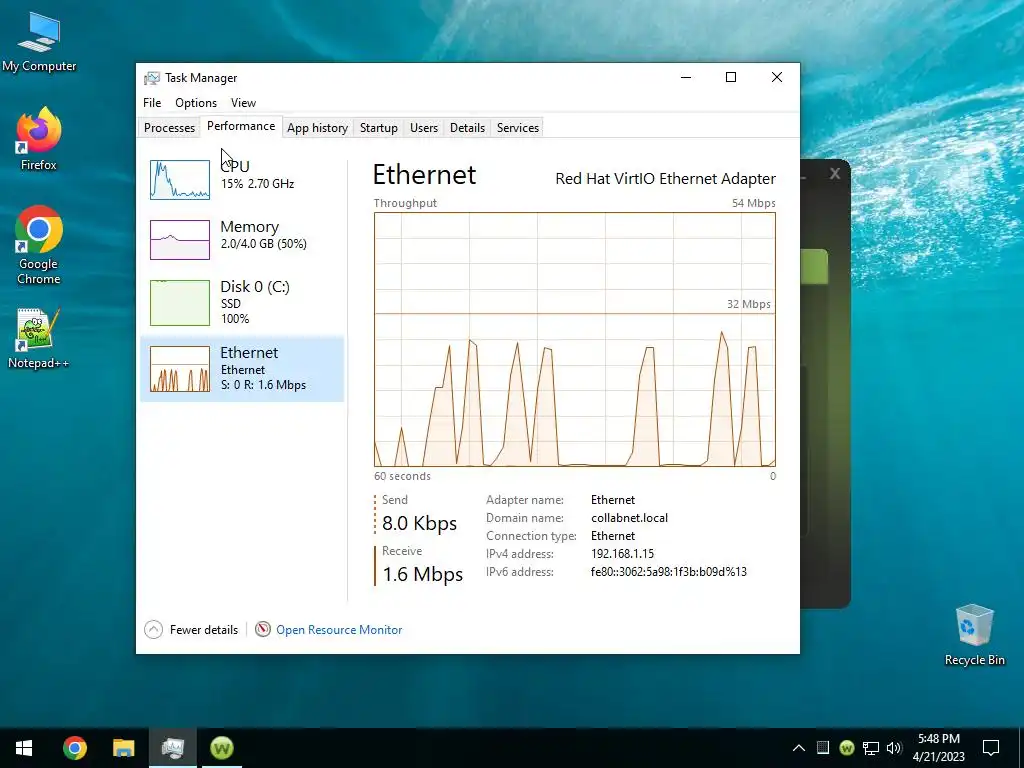Open the Recycle Bin
The height and width of the screenshot is (768, 1024).
click(x=974, y=635)
